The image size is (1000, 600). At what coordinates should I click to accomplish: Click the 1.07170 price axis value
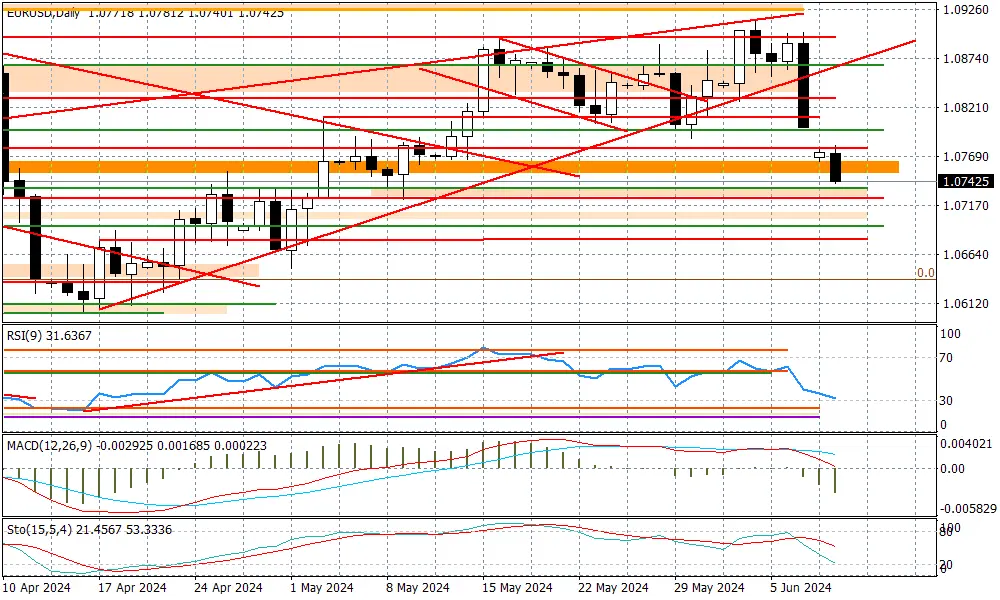pyautogui.click(x=966, y=205)
